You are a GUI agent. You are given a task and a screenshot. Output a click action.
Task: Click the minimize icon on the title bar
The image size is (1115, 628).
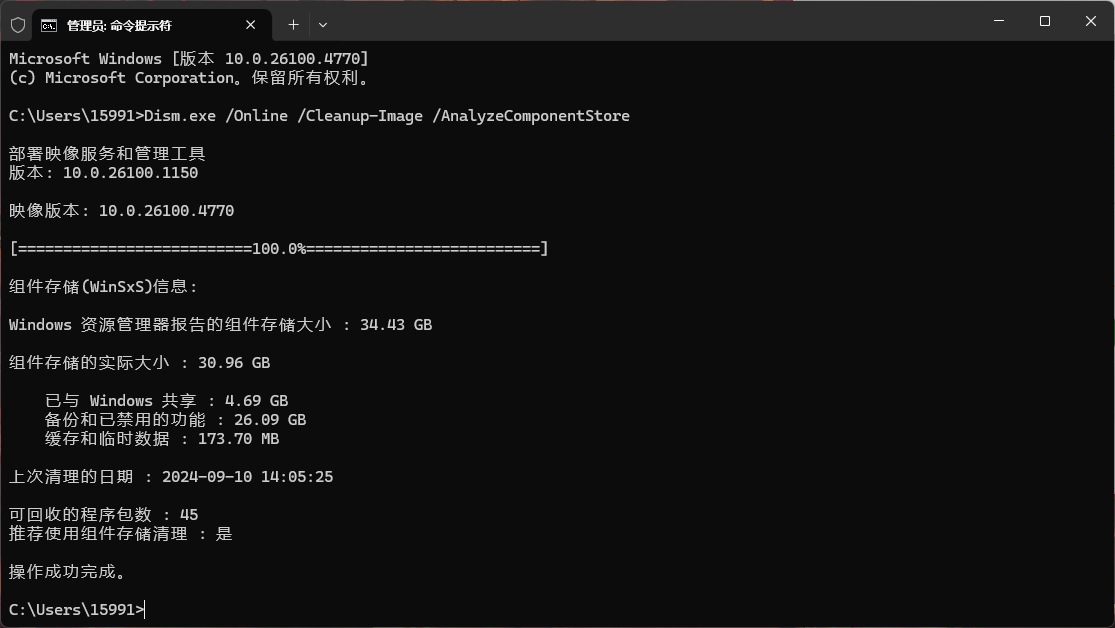click(x=998, y=20)
